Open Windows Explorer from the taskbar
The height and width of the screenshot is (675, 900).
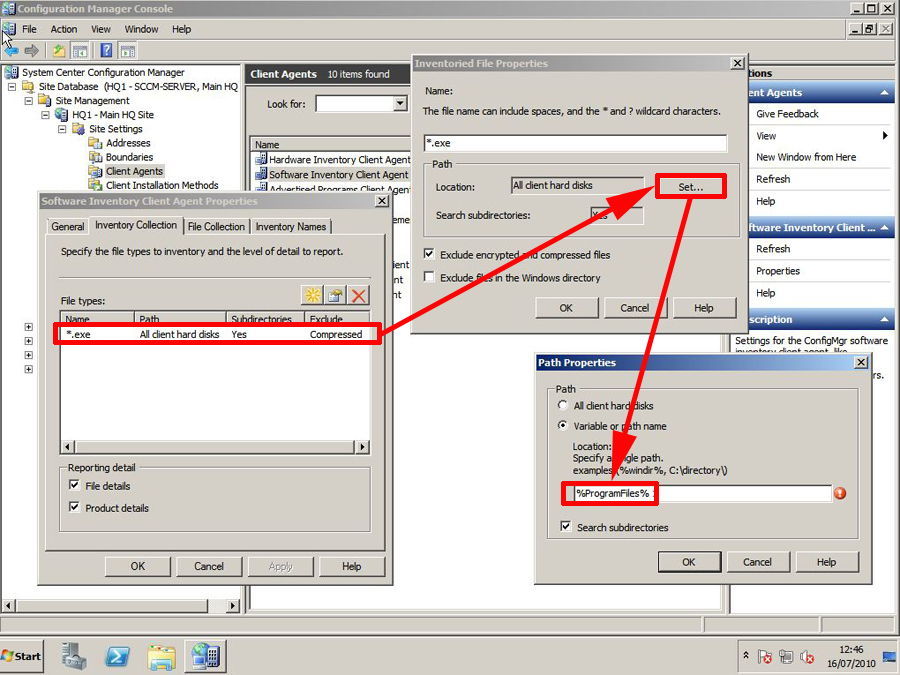coord(161,656)
